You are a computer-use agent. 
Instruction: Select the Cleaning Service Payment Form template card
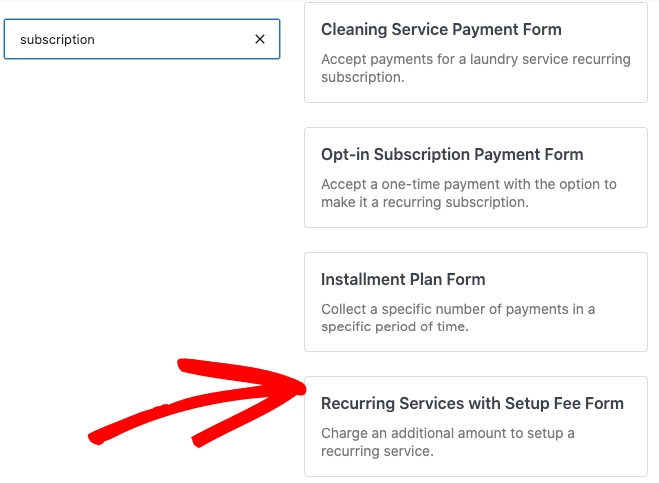(x=476, y=52)
